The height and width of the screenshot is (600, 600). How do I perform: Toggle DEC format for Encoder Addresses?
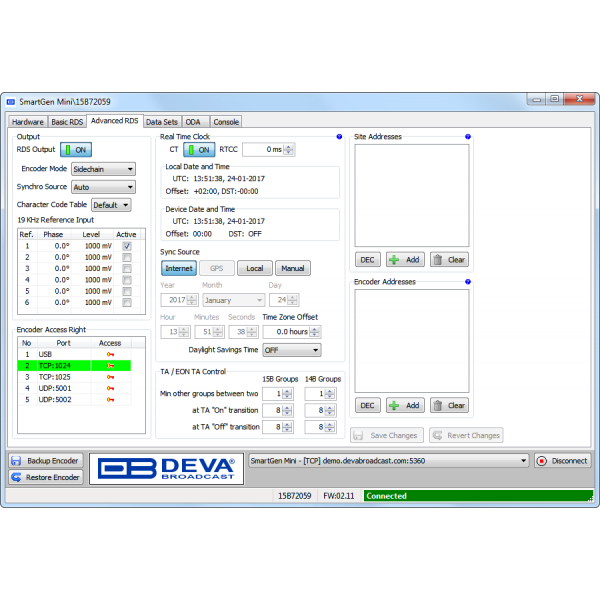[367, 405]
